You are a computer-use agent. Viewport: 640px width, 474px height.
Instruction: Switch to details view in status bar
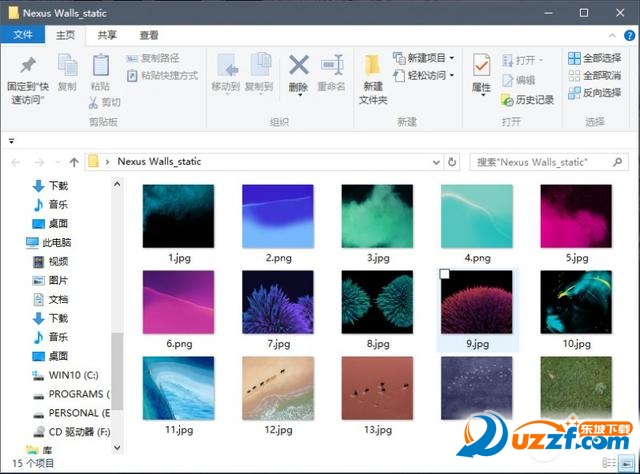coord(609,463)
